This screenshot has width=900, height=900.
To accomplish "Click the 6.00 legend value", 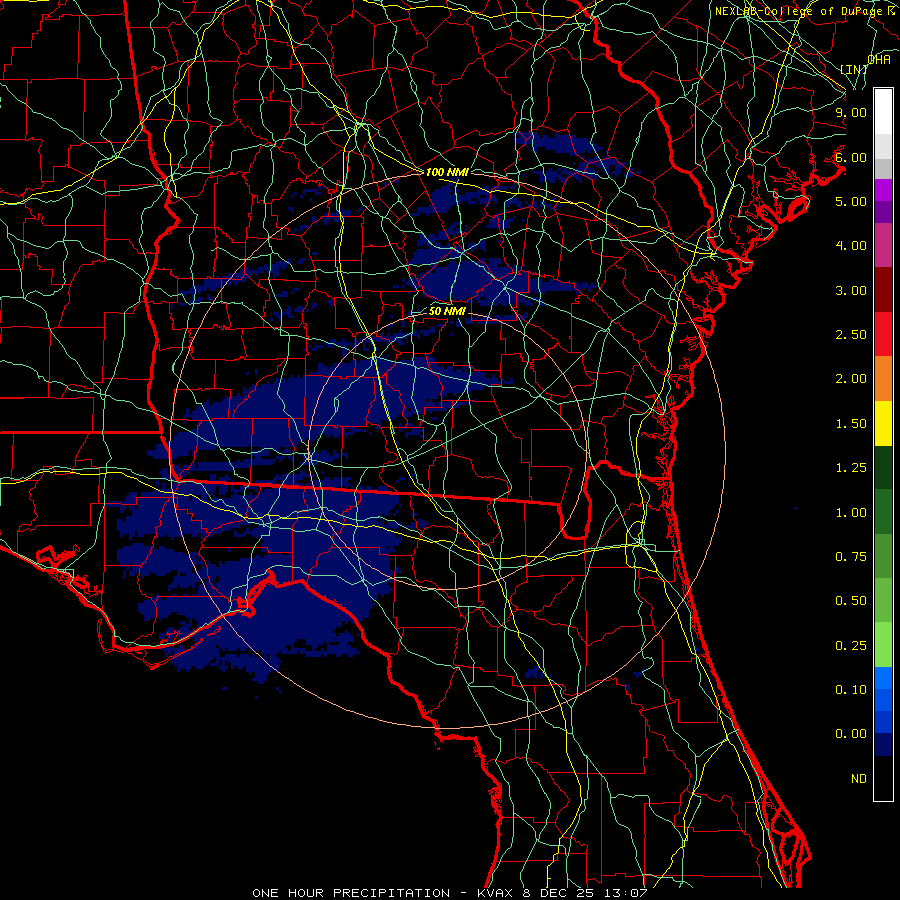I will [x=851, y=157].
